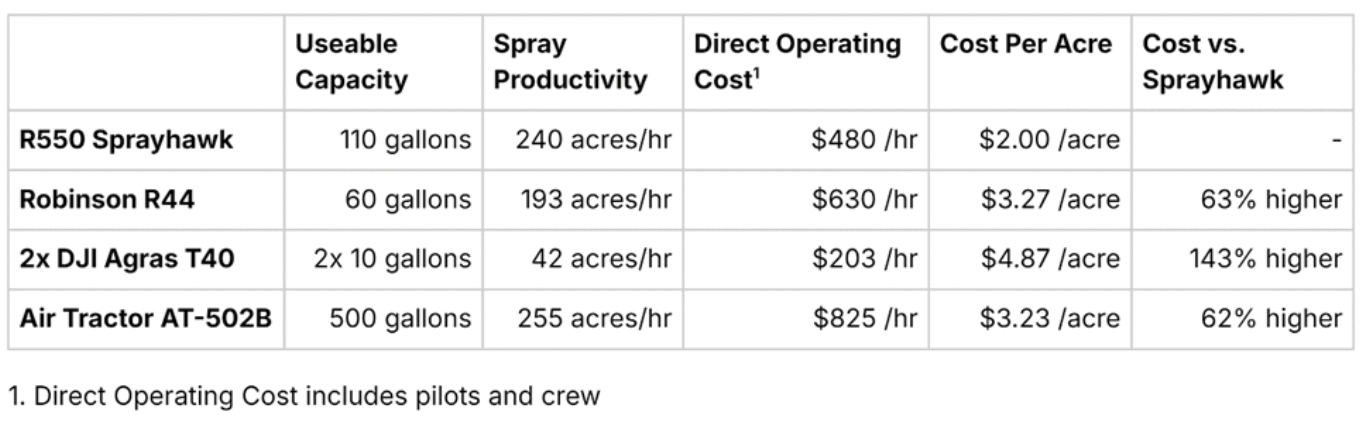This screenshot has height=422, width=1366.
Task: Select the Robinson R44 row label
Action: (107, 200)
